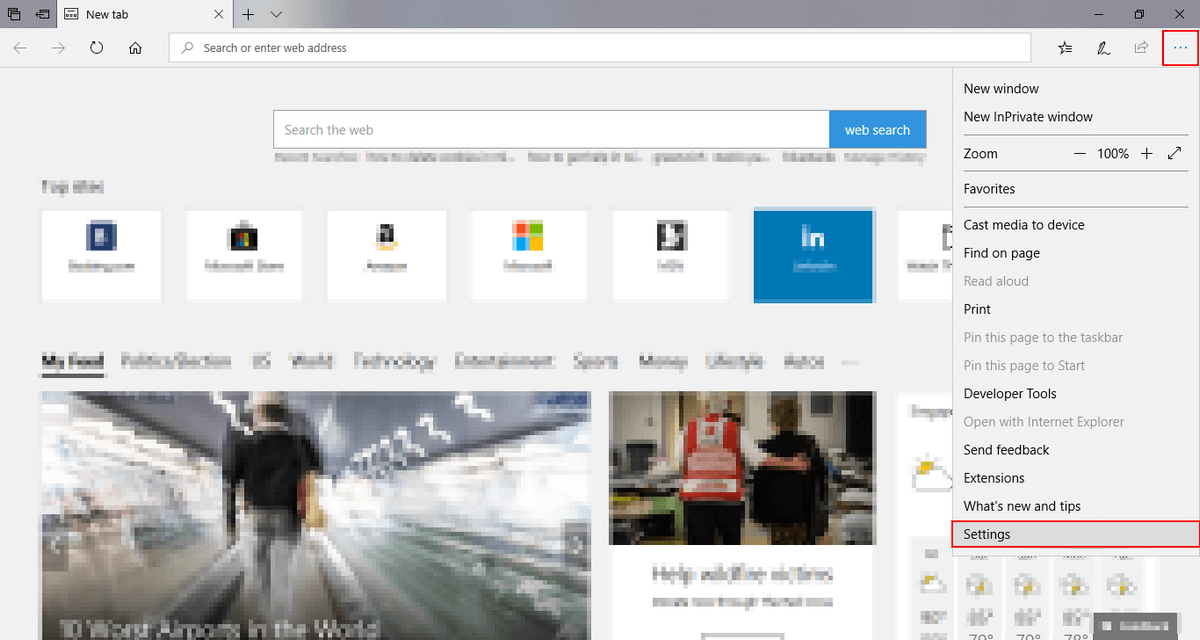Open new tab with plus icon
The width and height of the screenshot is (1200, 640).
248,14
